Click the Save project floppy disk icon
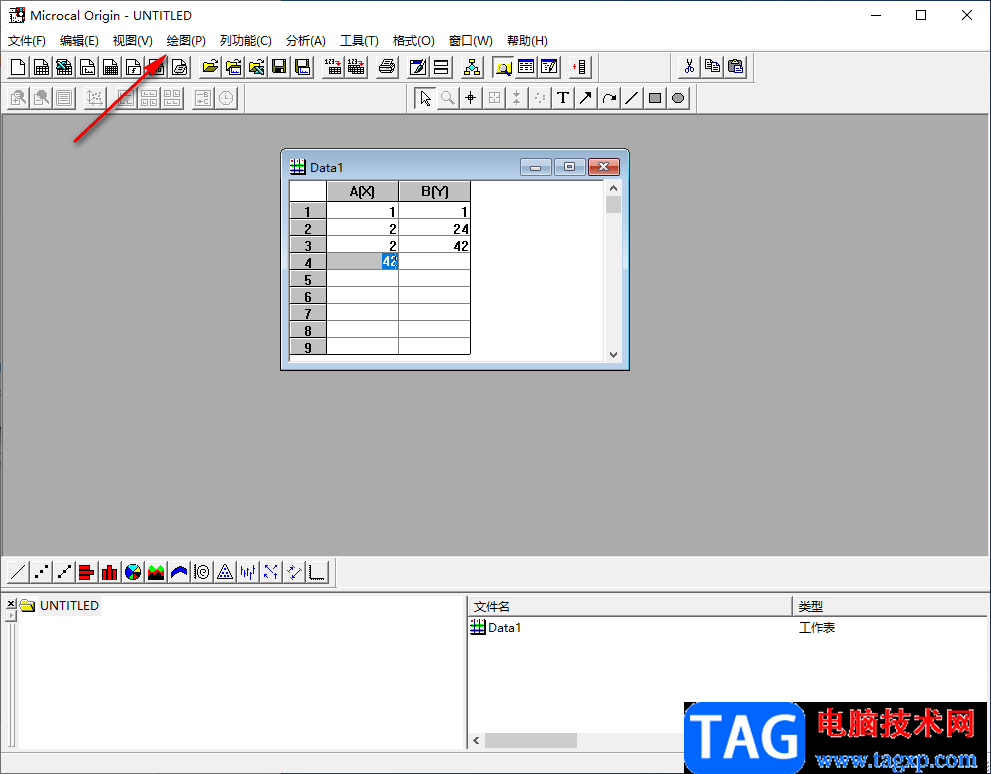Viewport: 991px width, 774px height. [279, 67]
